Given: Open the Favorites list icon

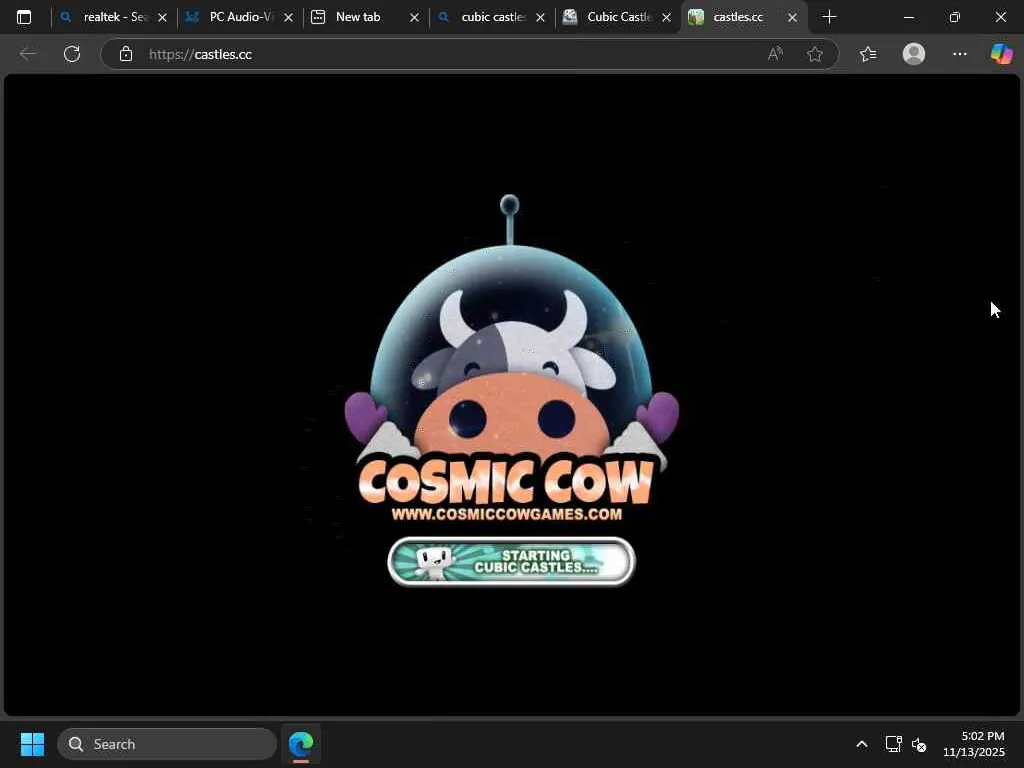Looking at the screenshot, I should tap(868, 54).
